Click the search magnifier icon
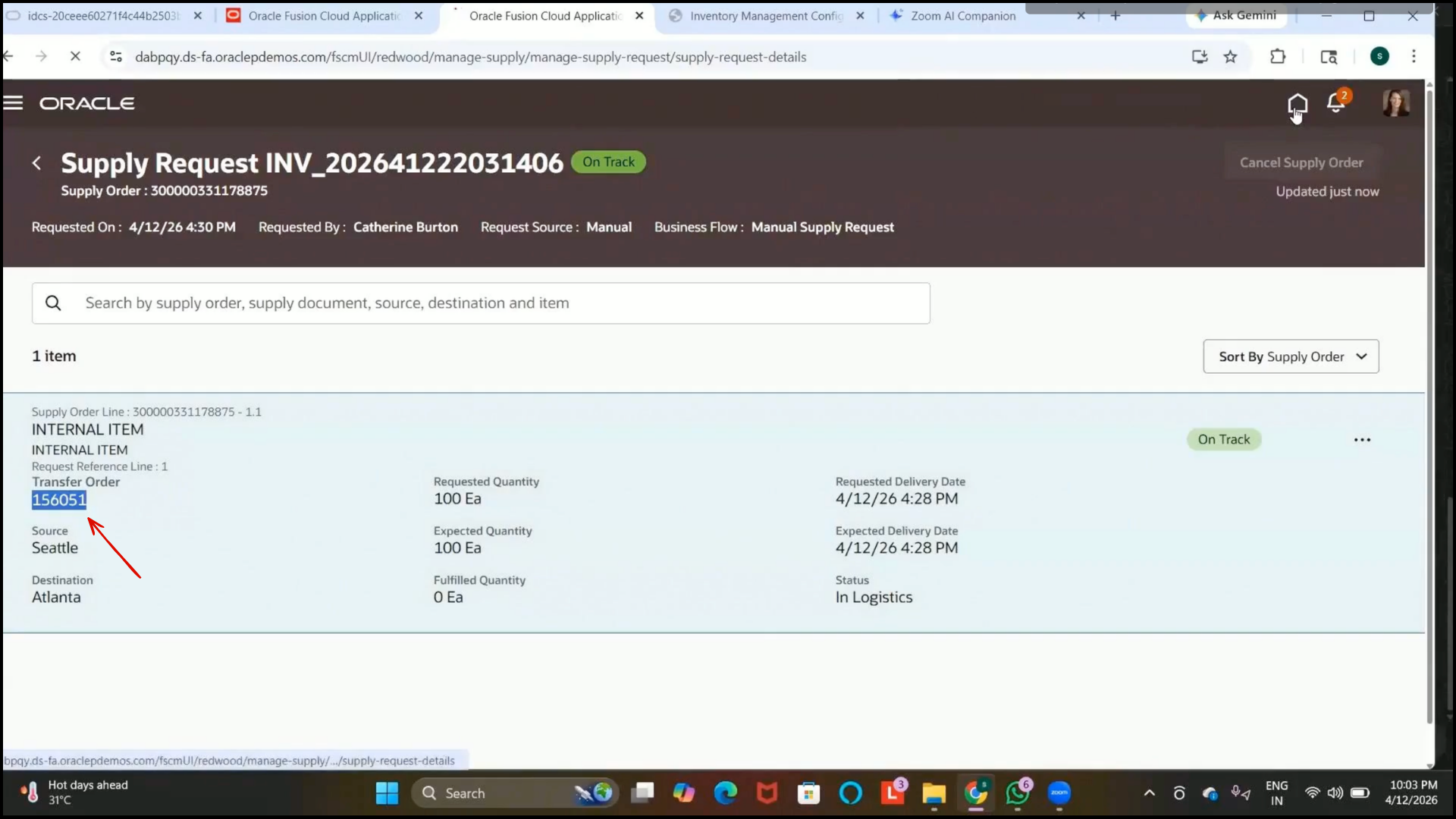1456x819 pixels. click(x=53, y=303)
